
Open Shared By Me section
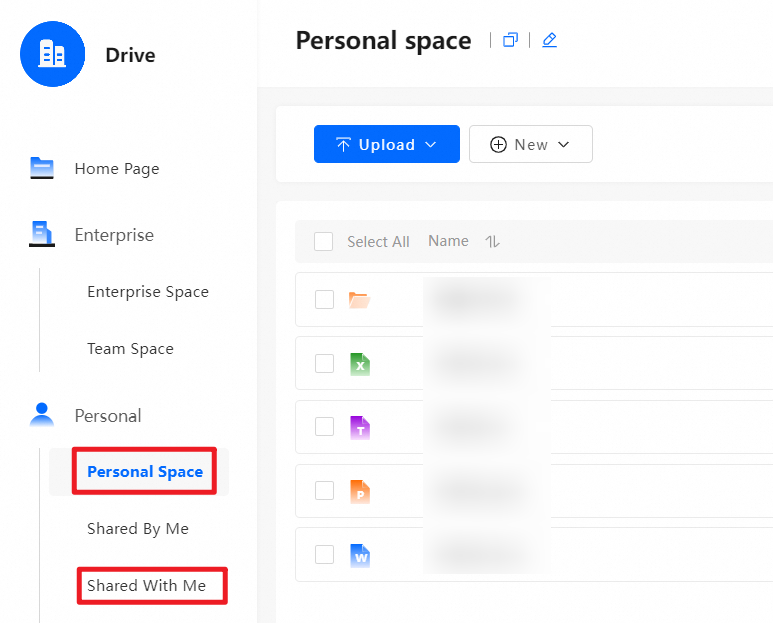pyautogui.click(x=138, y=529)
